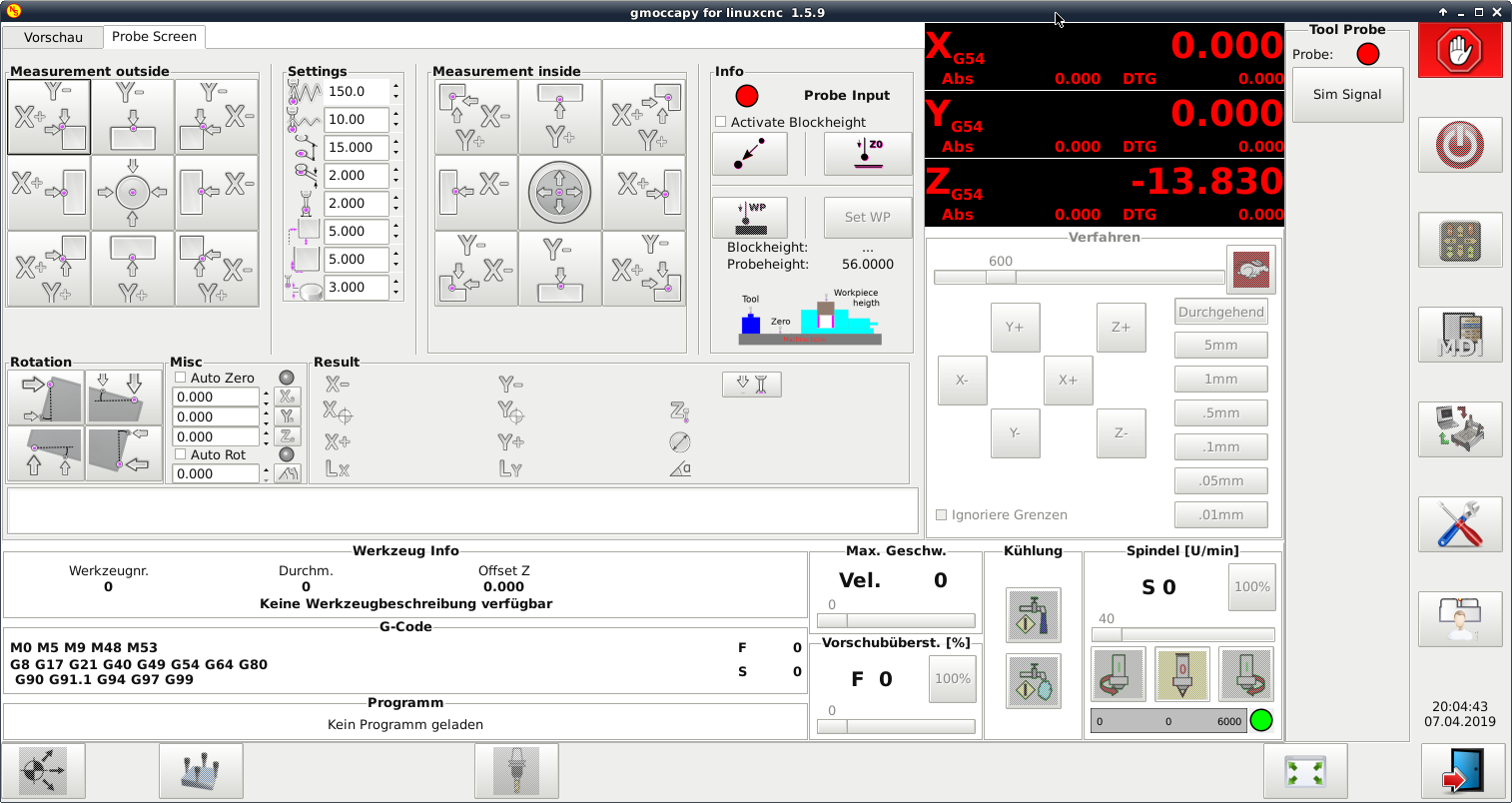Screen dimensions: 1512x803
Task: Check the Auto Zero option
Action: click(x=181, y=378)
